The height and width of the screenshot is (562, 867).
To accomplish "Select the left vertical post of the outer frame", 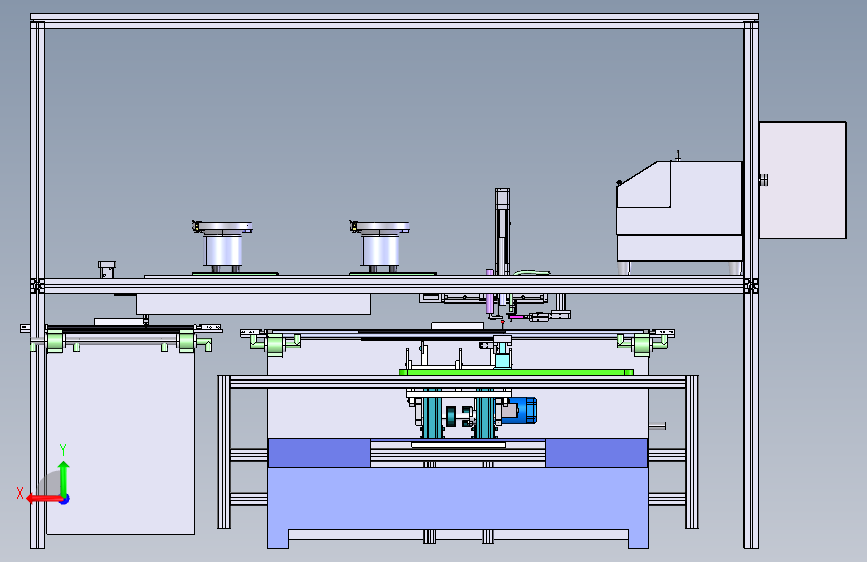I will click(38, 285).
